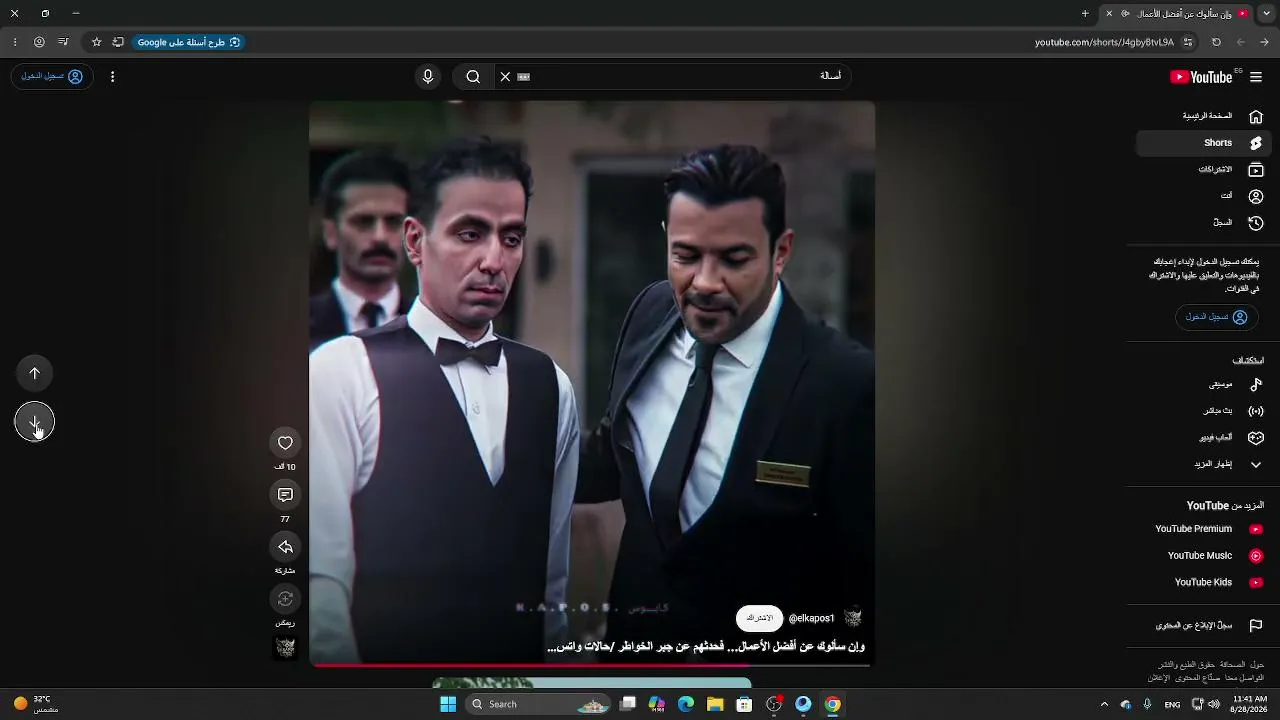Open the Chrome profile icon

pos(39,42)
